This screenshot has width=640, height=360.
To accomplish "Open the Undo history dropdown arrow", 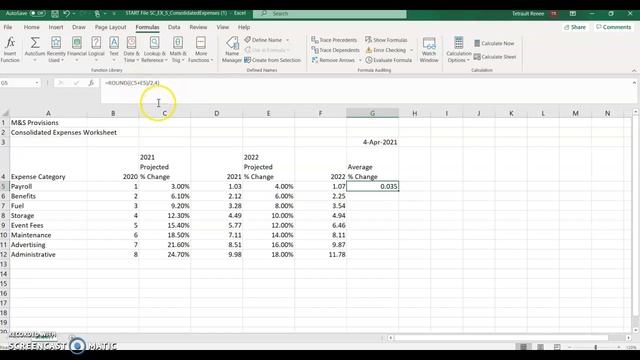I will 74,13.
